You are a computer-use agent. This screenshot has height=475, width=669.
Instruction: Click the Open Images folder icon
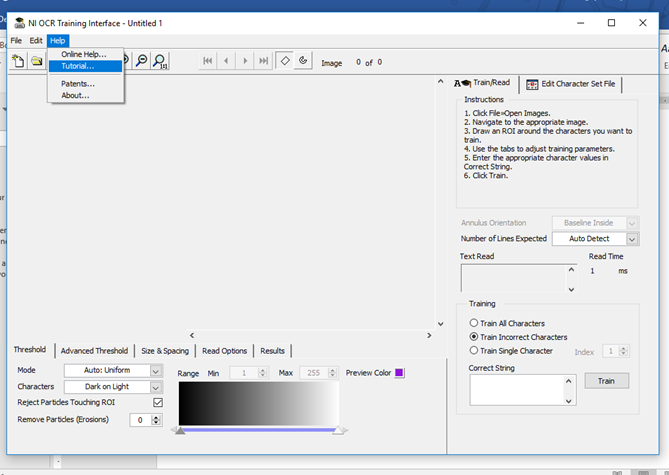37,61
